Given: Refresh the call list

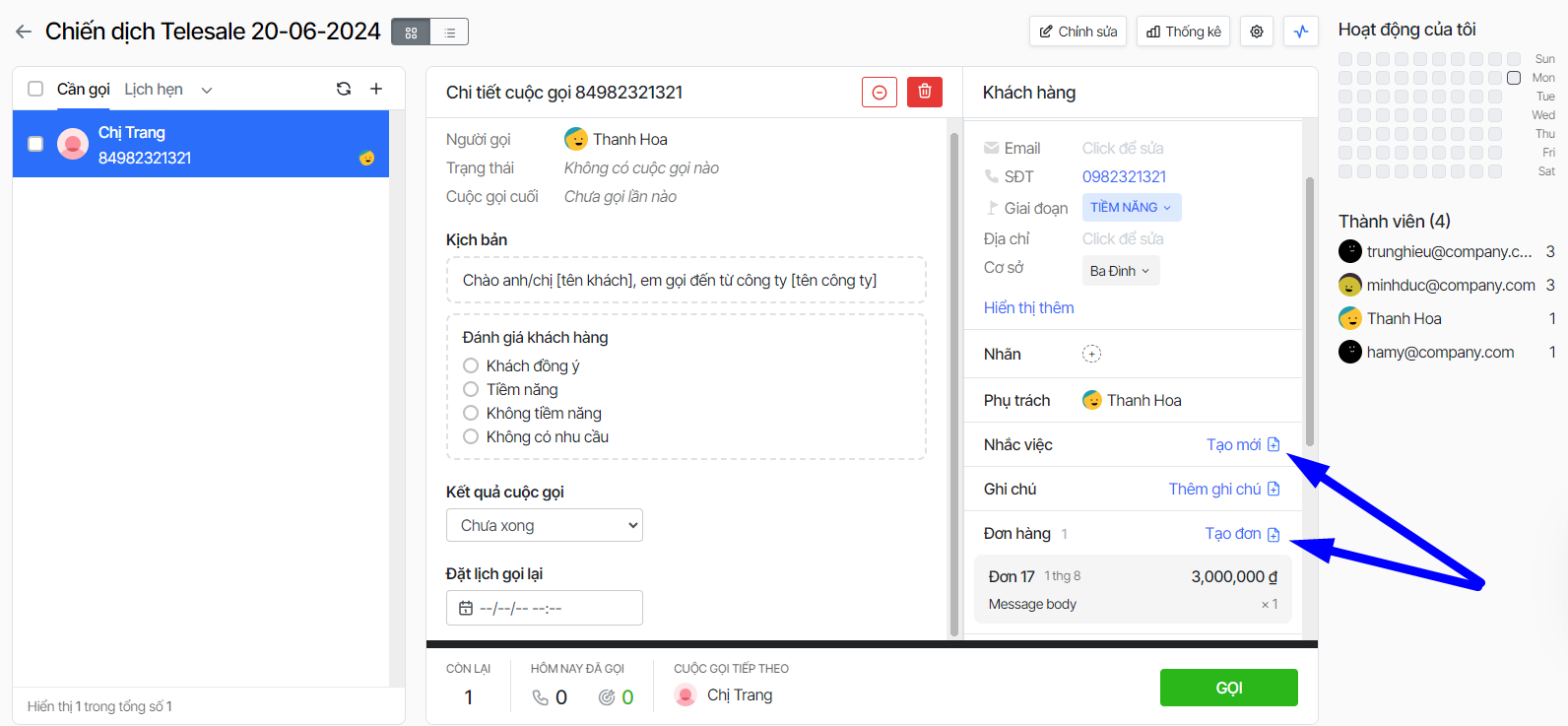Looking at the screenshot, I should pos(344,89).
